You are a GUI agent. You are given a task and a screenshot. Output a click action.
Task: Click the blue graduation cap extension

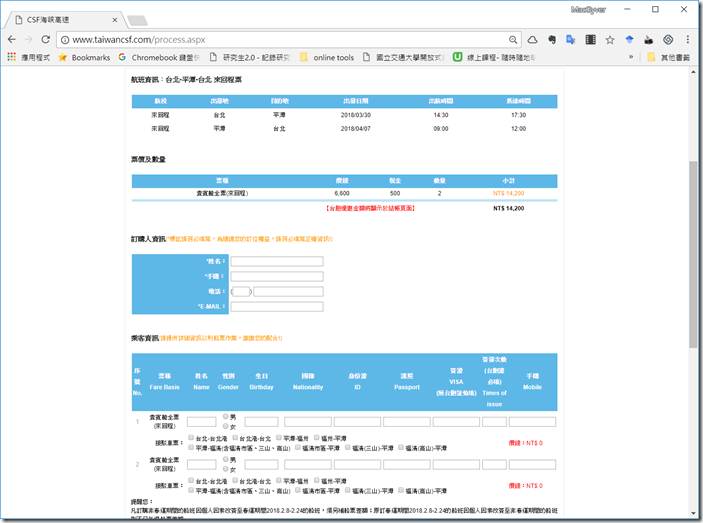(x=629, y=40)
